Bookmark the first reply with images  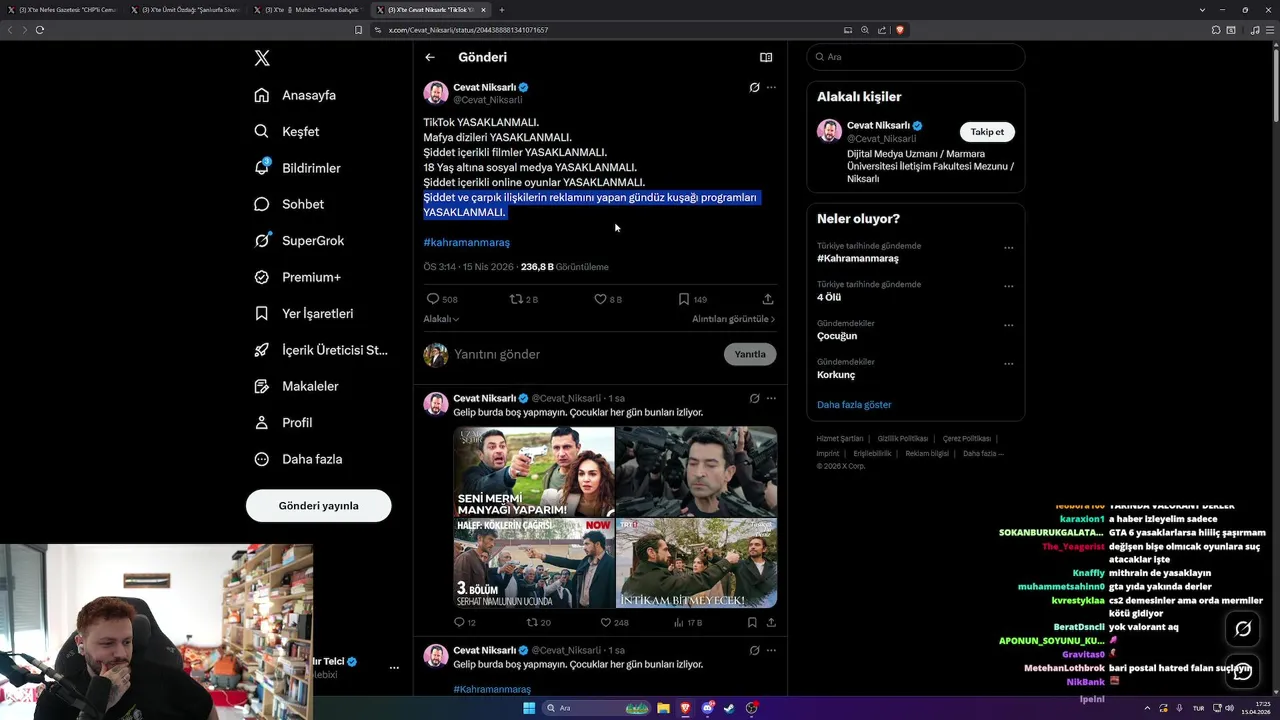coord(752,622)
